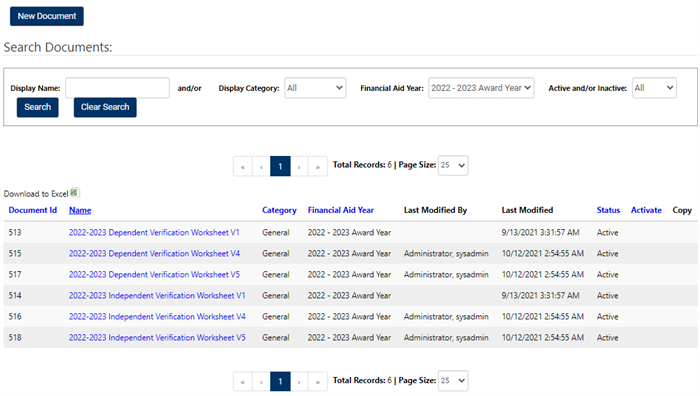Click Last Modified By column header
Image resolution: width=700 pixels, height=396 pixels.
tap(435, 210)
